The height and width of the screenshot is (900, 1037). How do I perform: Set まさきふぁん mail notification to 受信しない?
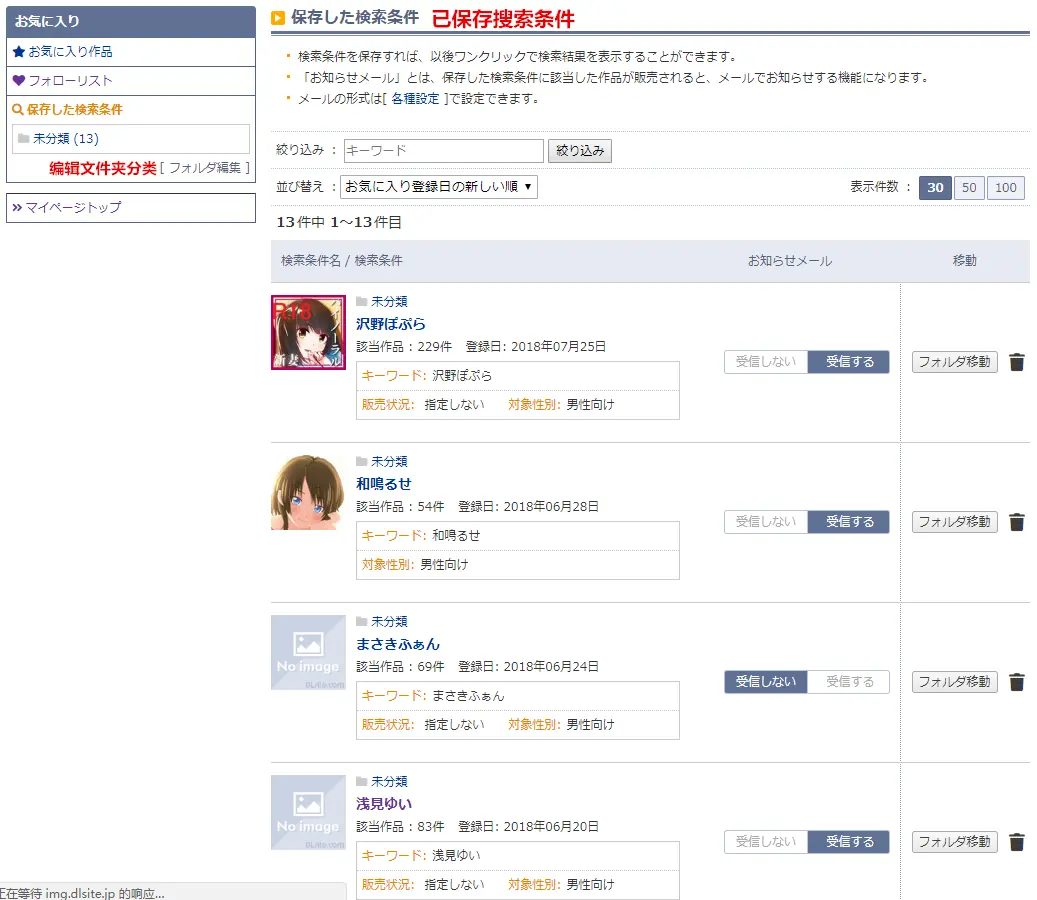click(x=766, y=682)
